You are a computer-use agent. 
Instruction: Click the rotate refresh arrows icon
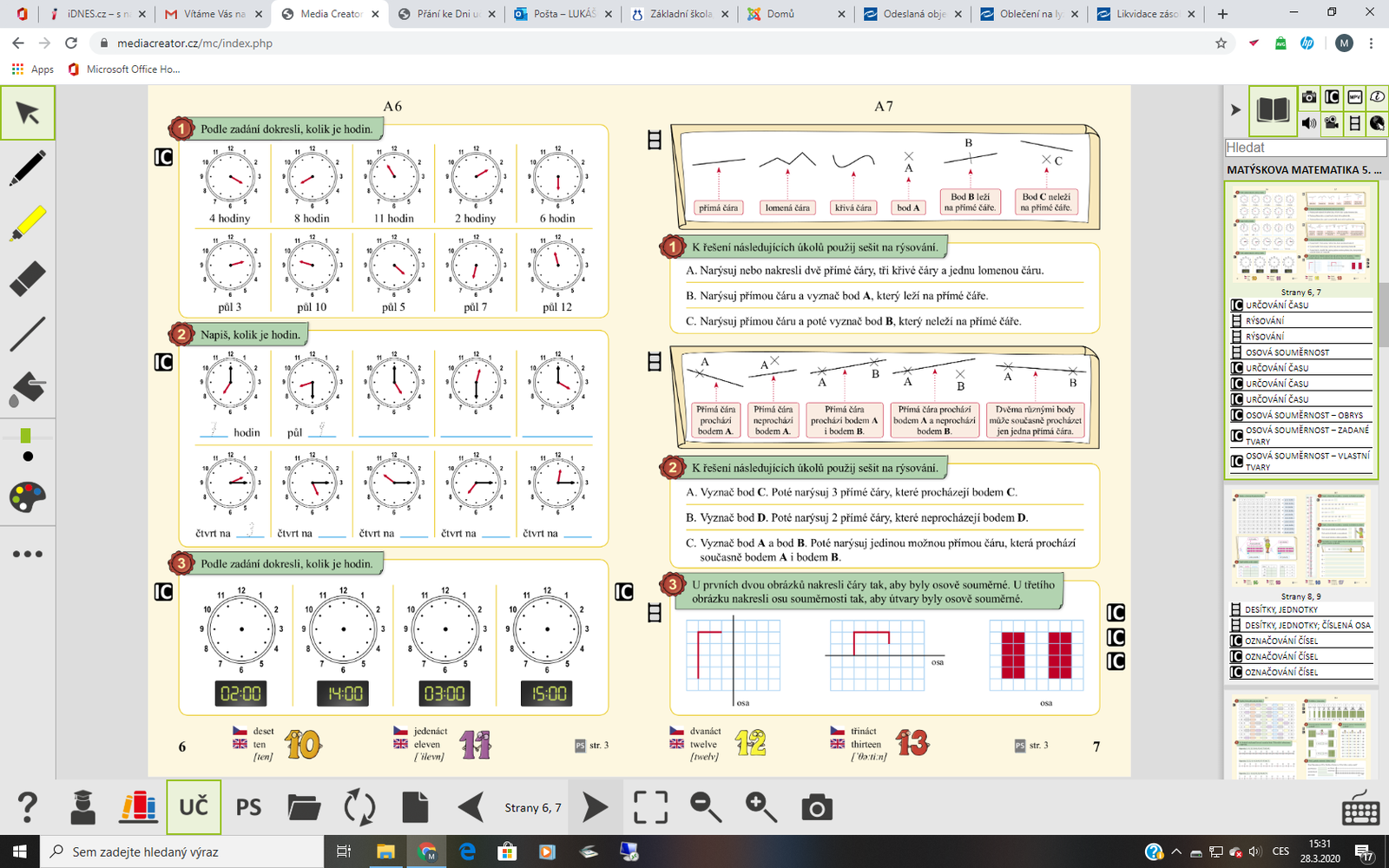tap(359, 807)
